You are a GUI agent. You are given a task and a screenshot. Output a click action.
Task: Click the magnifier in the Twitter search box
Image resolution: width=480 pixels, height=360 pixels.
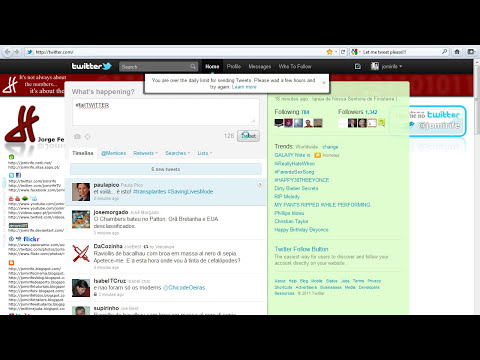[193, 67]
